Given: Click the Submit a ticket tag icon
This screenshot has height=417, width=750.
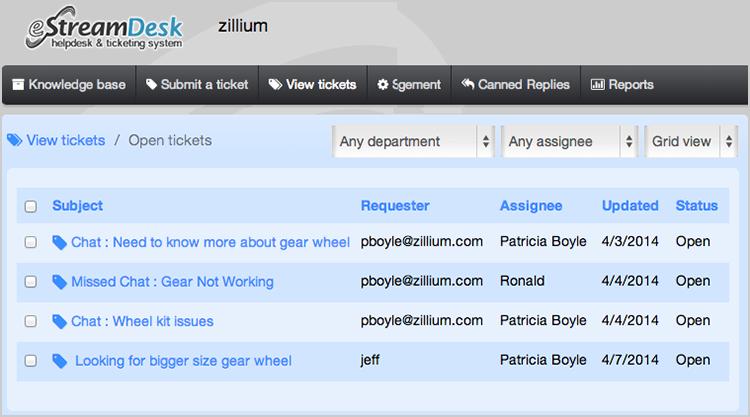Looking at the screenshot, I should pos(151,85).
